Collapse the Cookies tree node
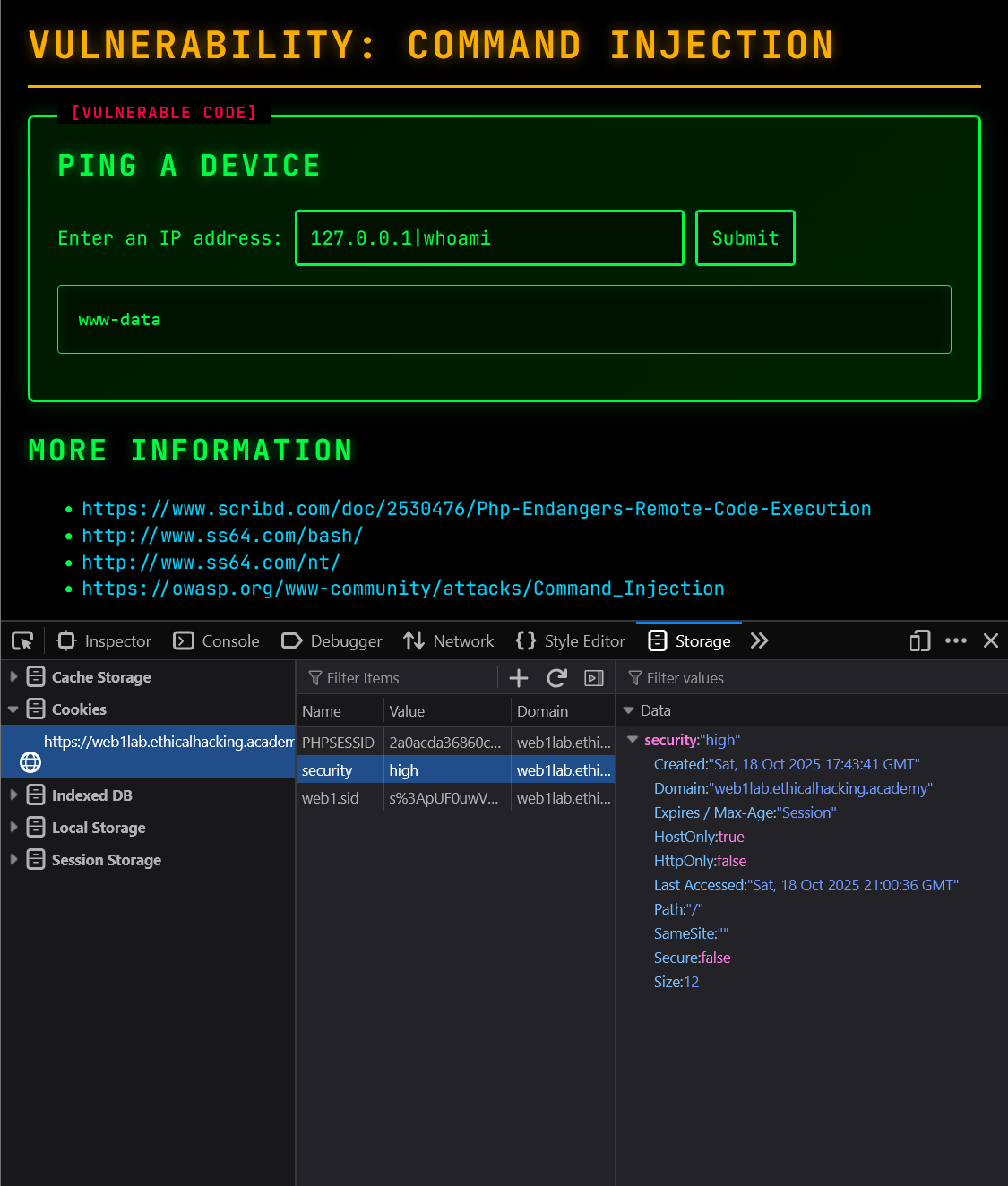This screenshot has height=1186, width=1008. [13, 709]
